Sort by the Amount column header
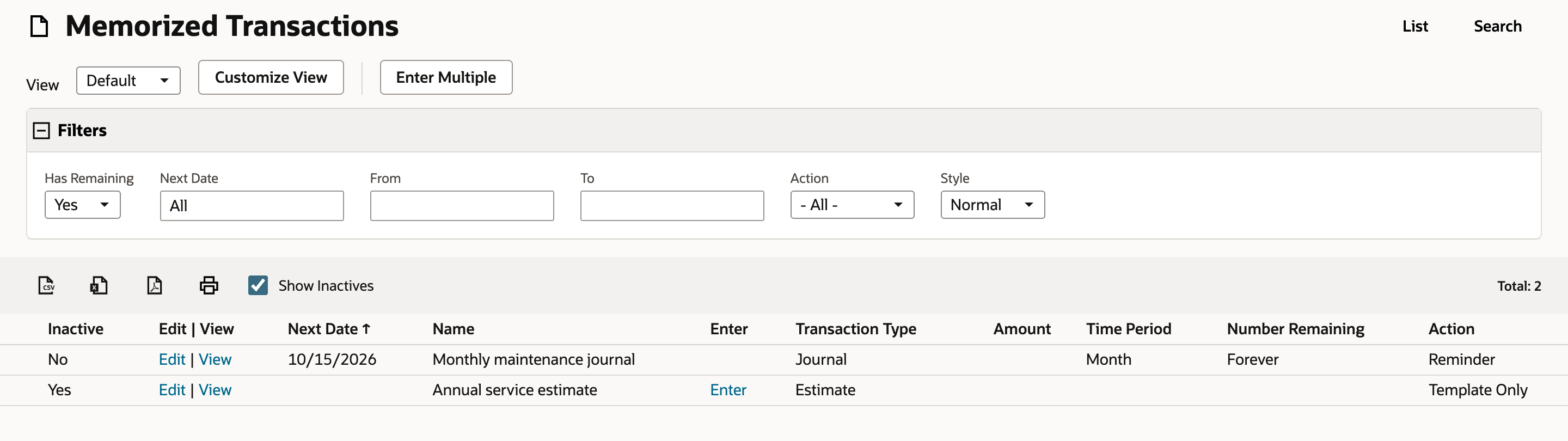This screenshot has height=441, width=1568. click(1022, 329)
